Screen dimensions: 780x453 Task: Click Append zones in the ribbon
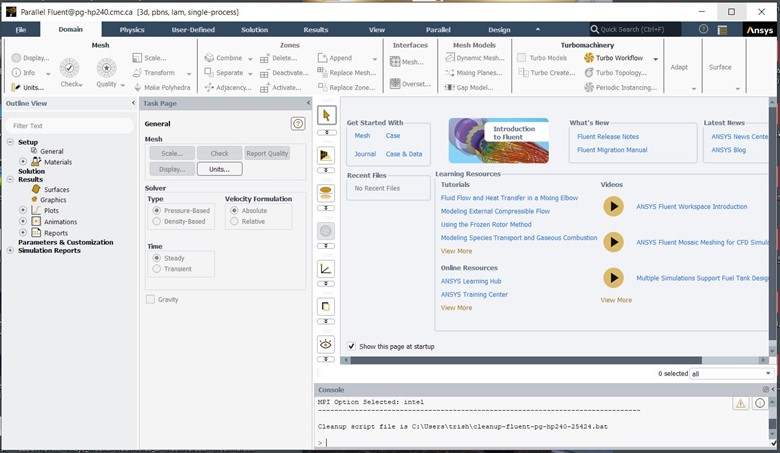335,58
